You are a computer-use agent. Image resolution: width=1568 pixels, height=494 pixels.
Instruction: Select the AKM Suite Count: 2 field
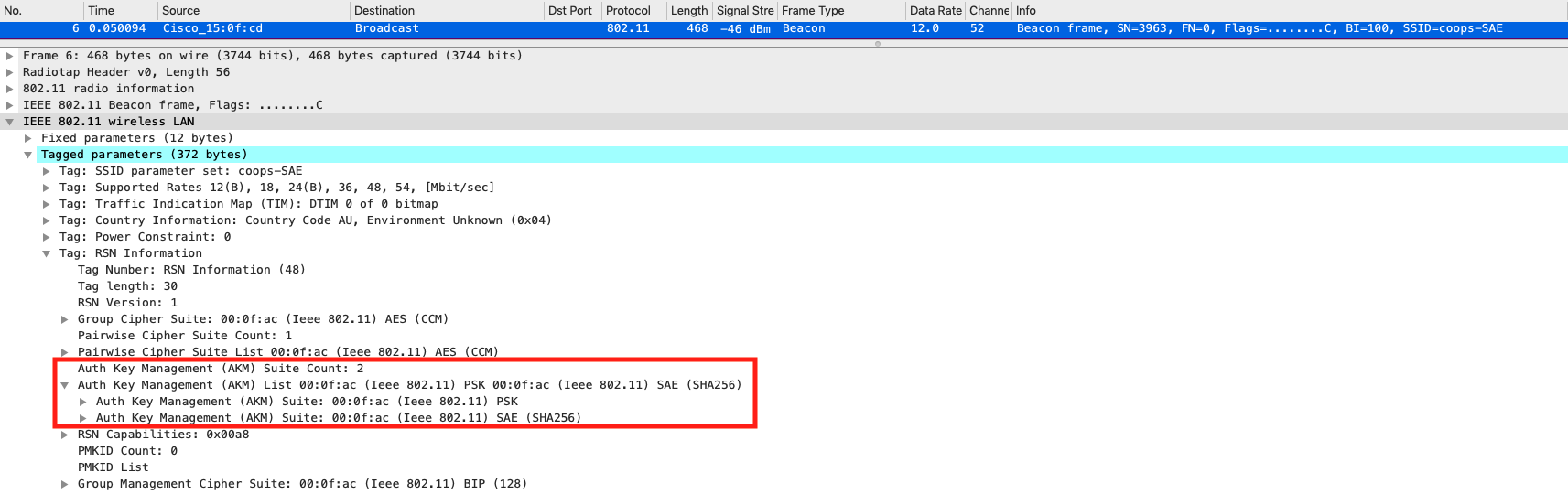click(x=220, y=369)
